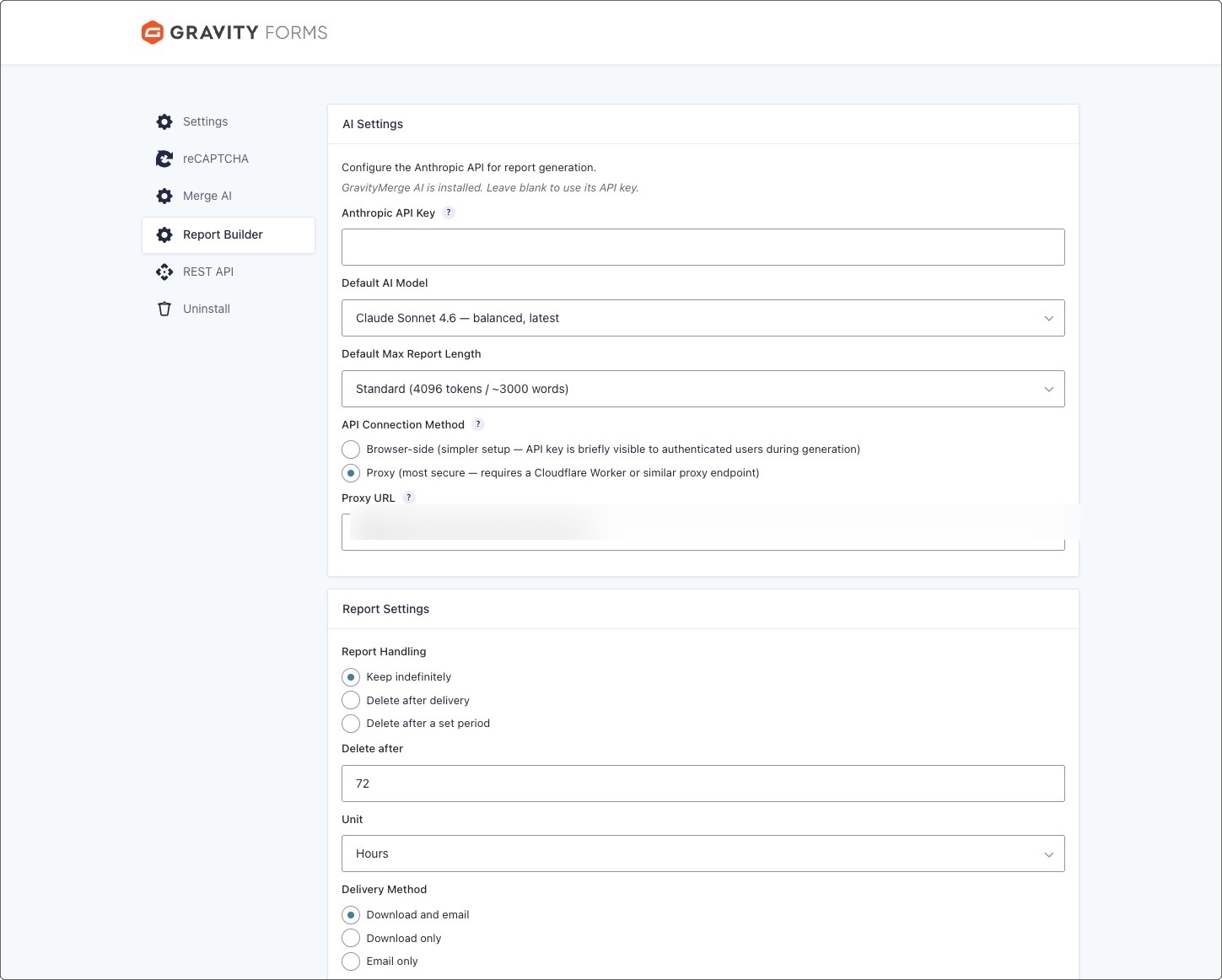Click the REST API icon in sidebar

(x=164, y=272)
